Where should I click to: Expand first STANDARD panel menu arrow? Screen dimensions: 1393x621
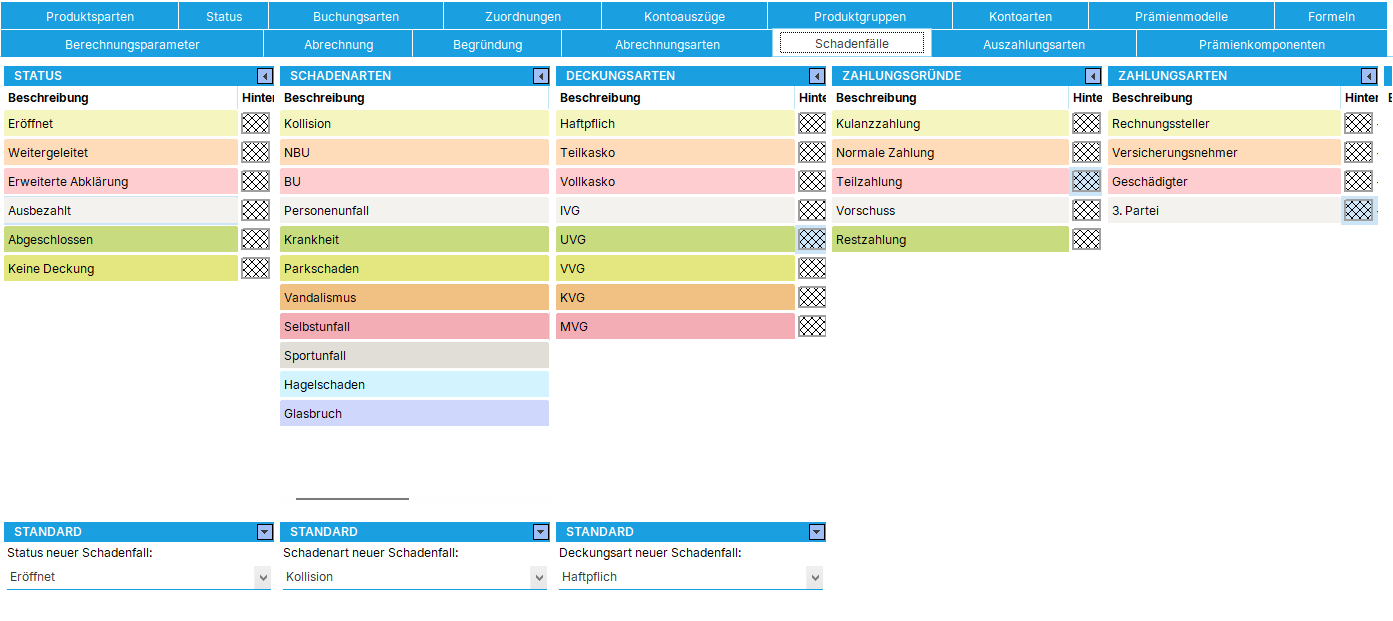click(265, 532)
